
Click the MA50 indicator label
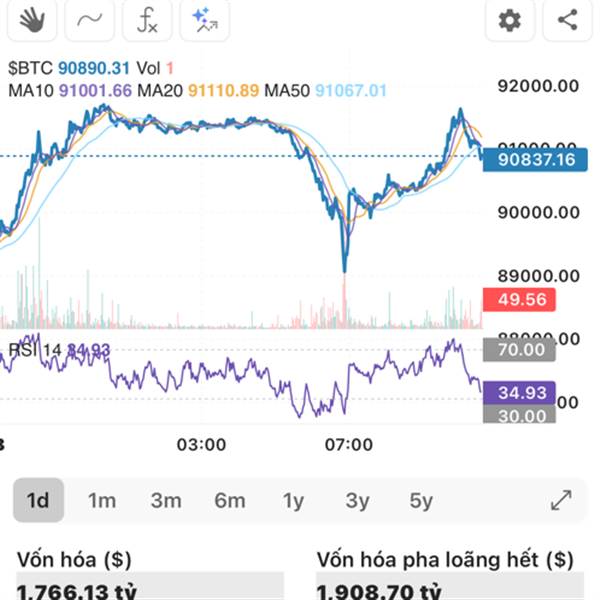(x=287, y=90)
